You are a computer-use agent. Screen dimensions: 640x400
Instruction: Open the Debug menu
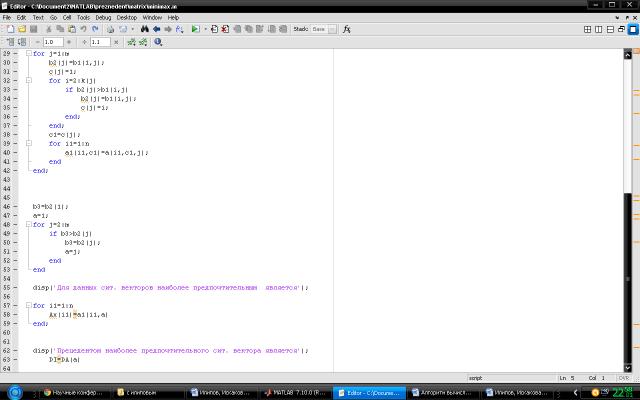coord(103,17)
